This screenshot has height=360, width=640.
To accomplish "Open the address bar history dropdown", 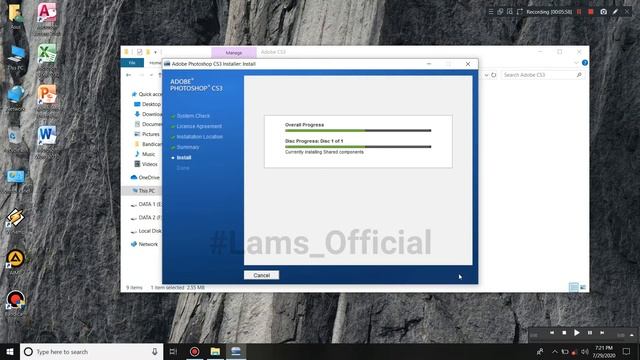I will coord(486,75).
